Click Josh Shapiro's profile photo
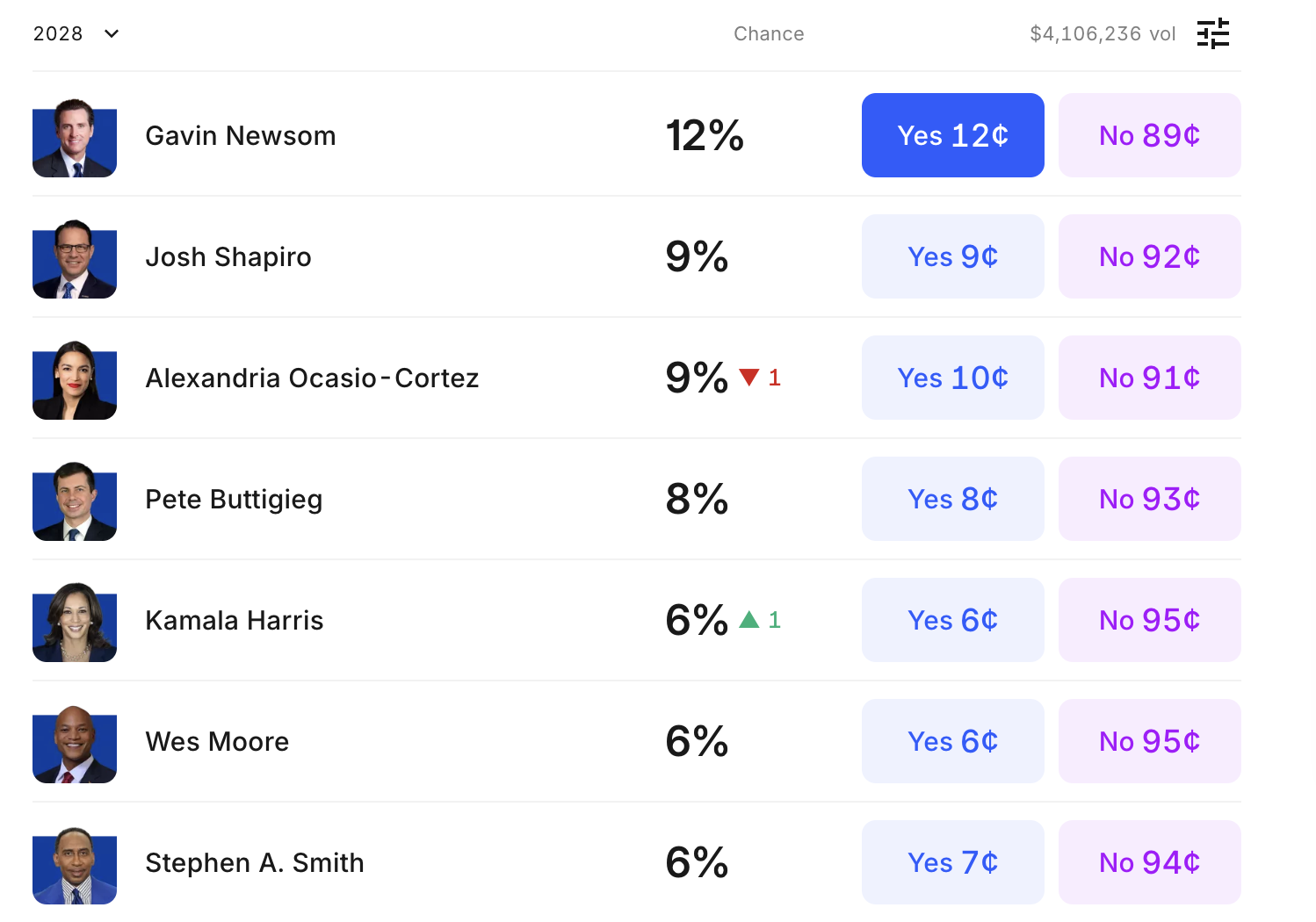1316x922 pixels. tap(75, 258)
